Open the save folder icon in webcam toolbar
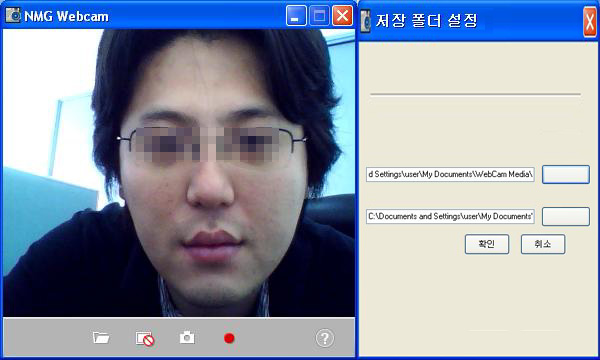600x360 pixels. pyautogui.click(x=101, y=338)
